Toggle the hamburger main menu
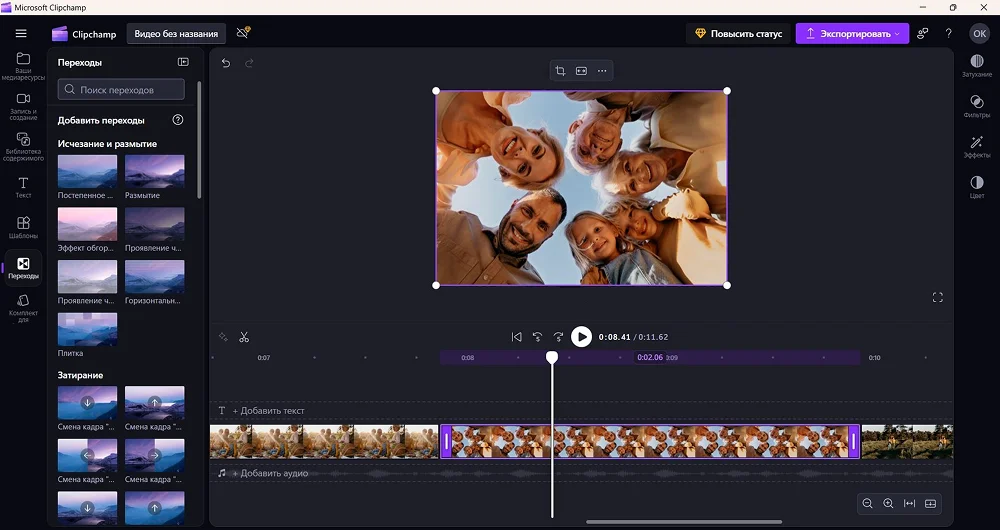 [x=21, y=33]
